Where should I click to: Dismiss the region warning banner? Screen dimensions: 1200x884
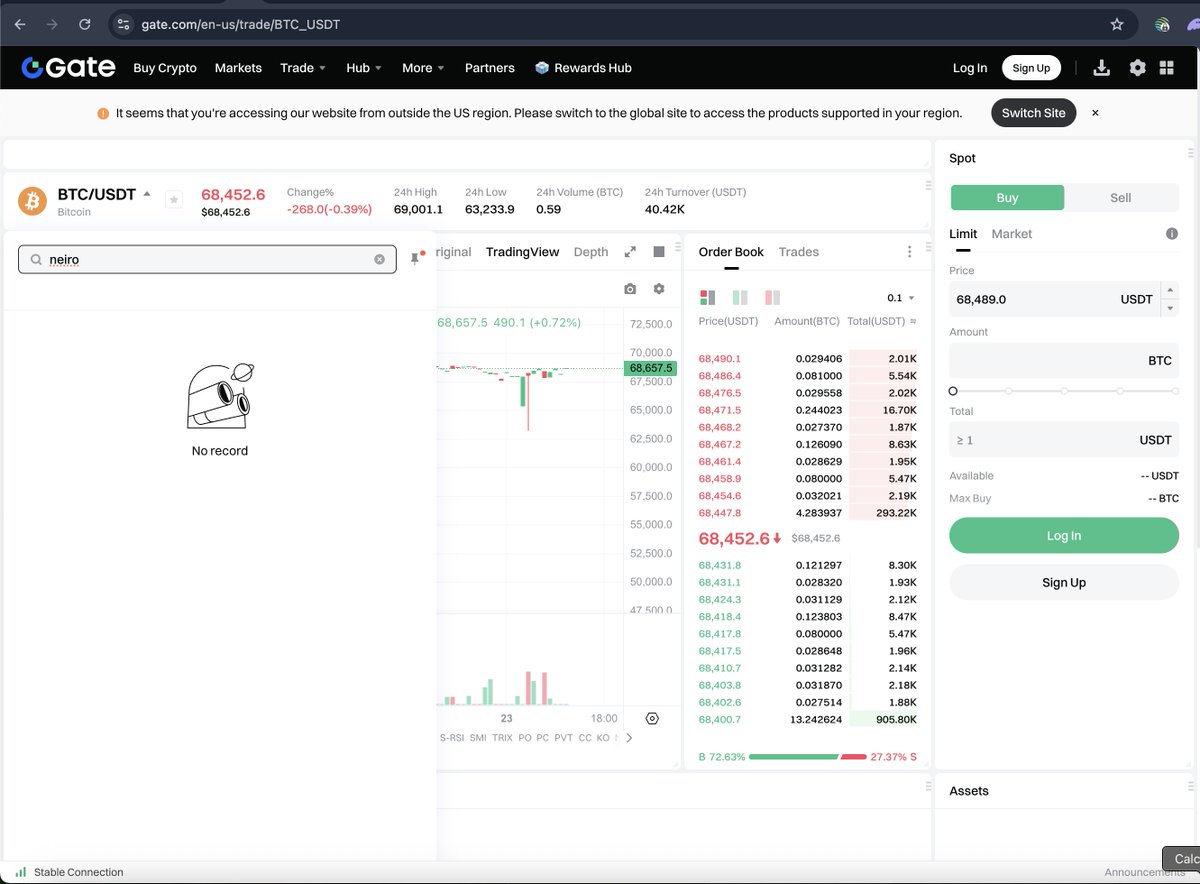pos(1095,113)
